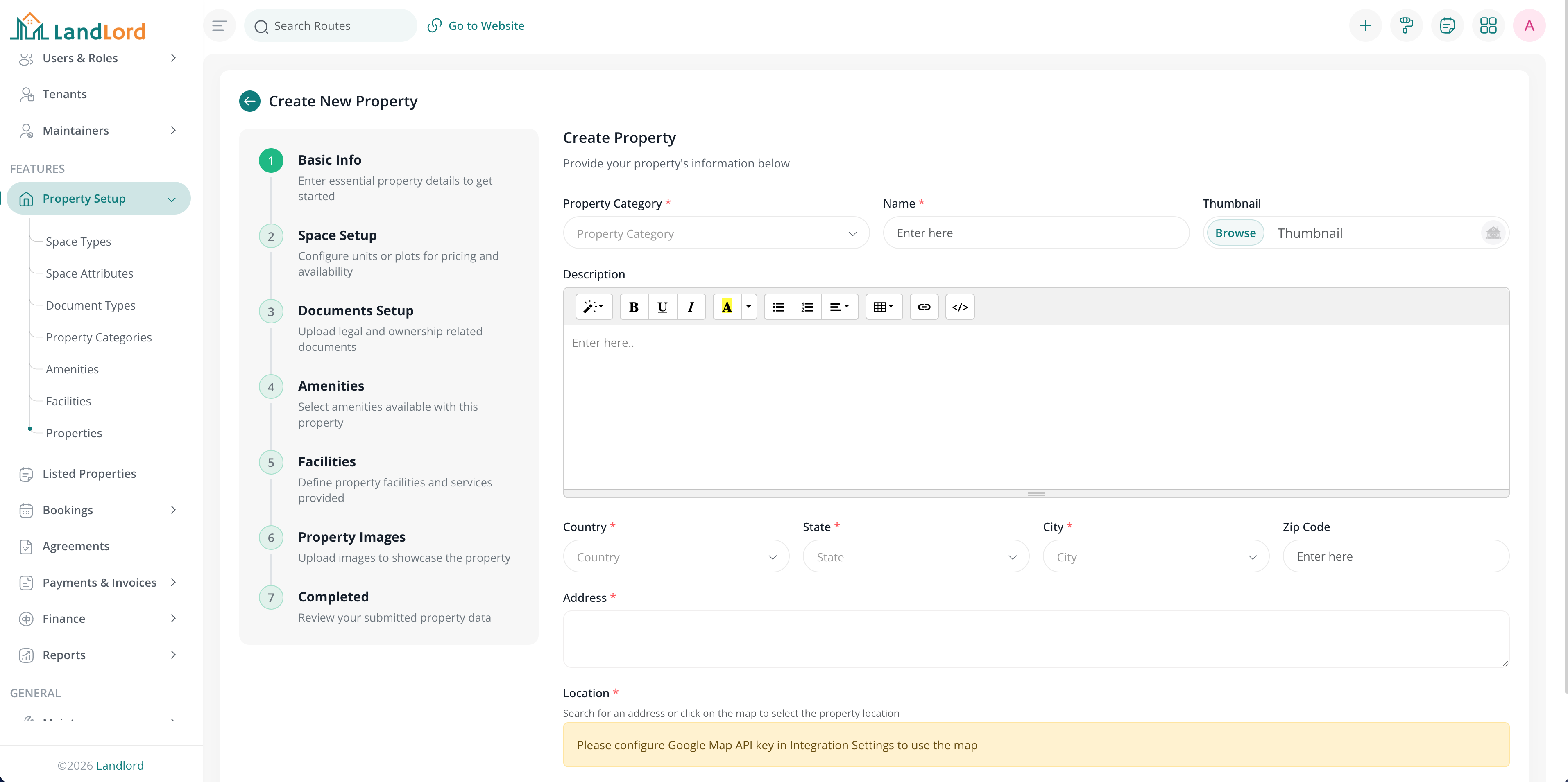Click into the Name input field
Image resolution: width=1568 pixels, height=782 pixels.
click(1036, 233)
